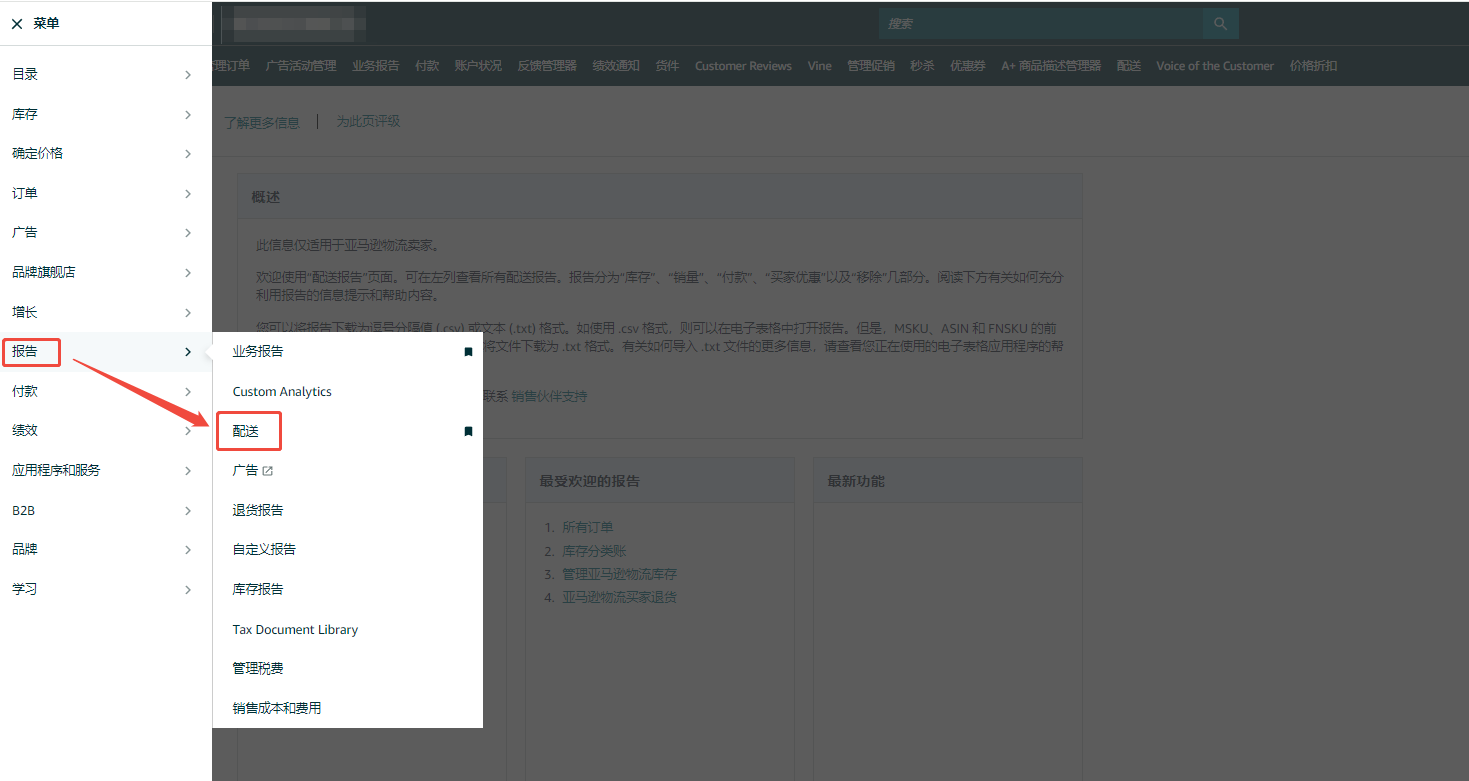The height and width of the screenshot is (781, 1469).
Task: Toggle bookmark icon next to 业务报告
Action: [467, 352]
